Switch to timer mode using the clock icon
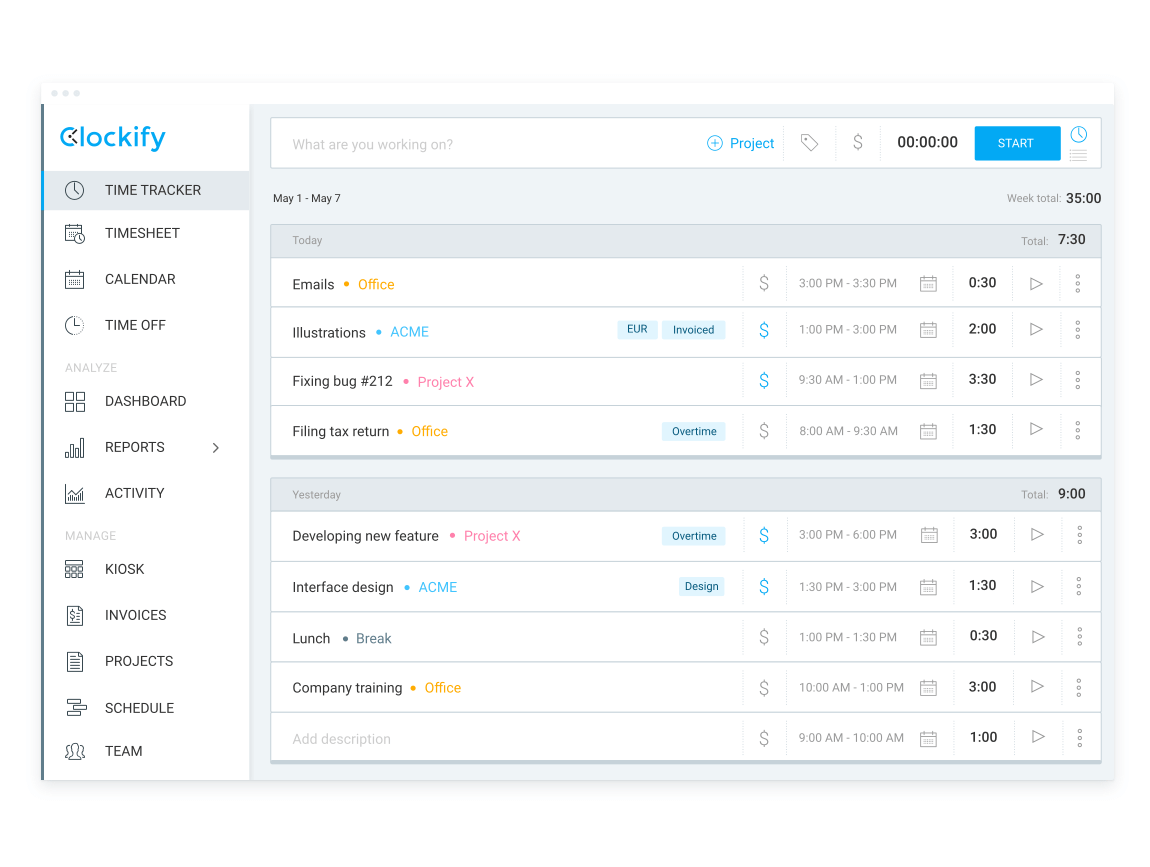1150x867 pixels. click(x=1078, y=134)
